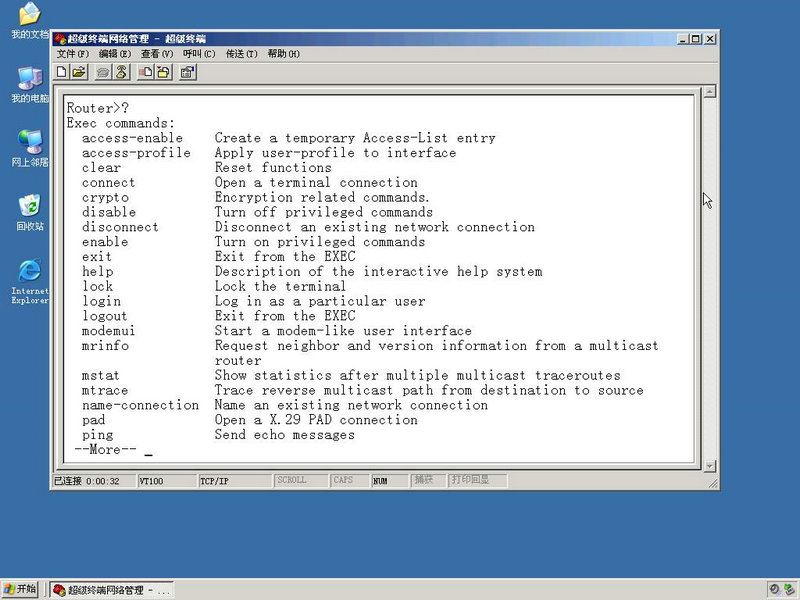This screenshot has width=800, height=600.
Task: Click the Send file toolbar icon
Action: pos(146,72)
